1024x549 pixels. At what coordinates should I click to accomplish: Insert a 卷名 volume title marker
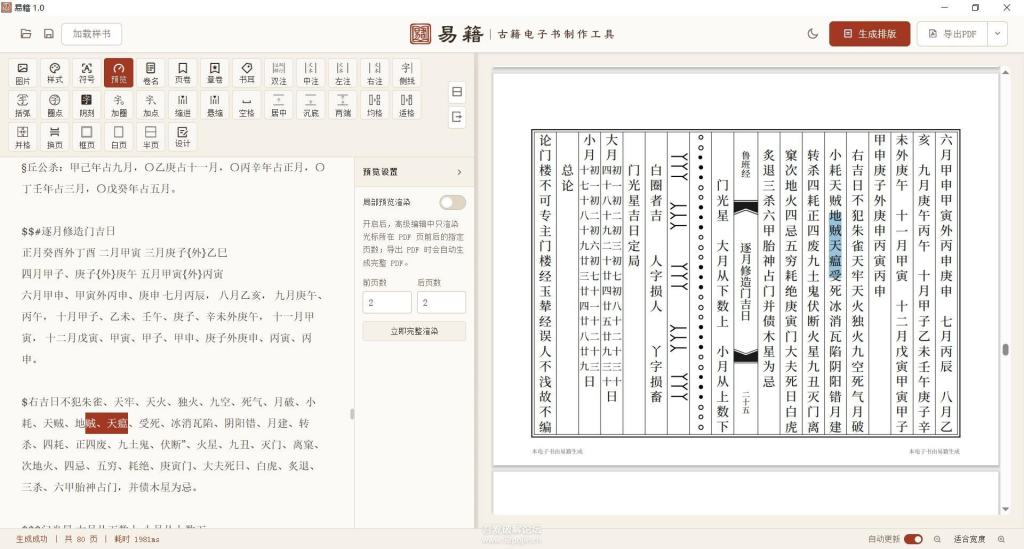coord(151,72)
